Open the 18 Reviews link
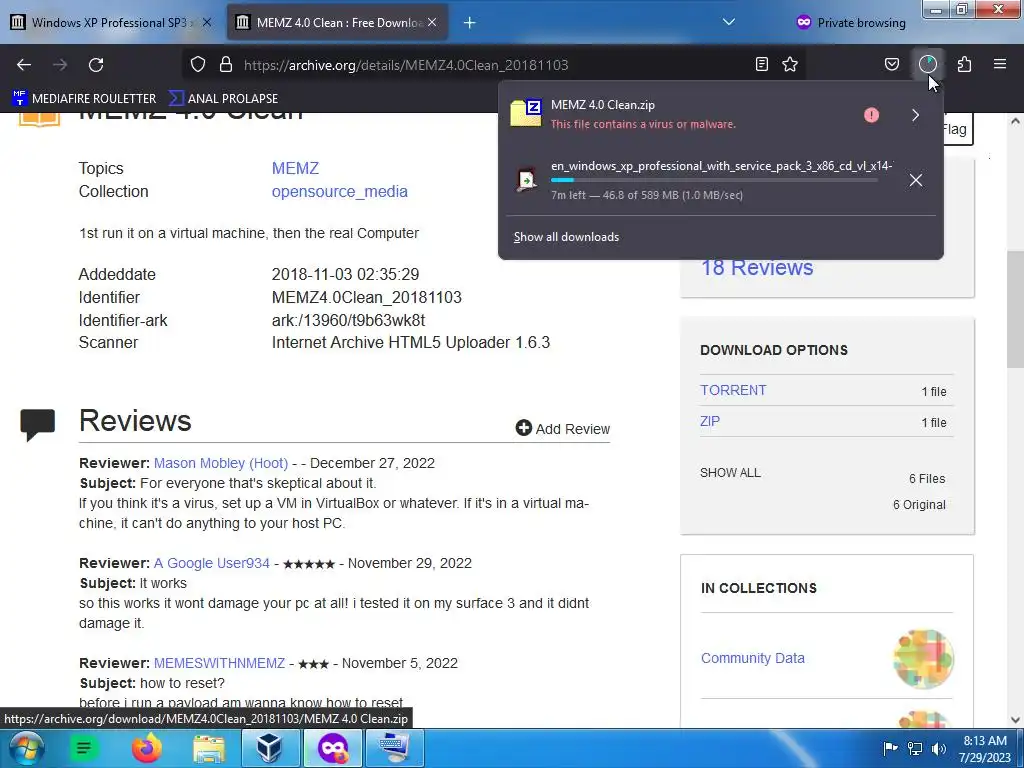The height and width of the screenshot is (768, 1024). point(757,268)
